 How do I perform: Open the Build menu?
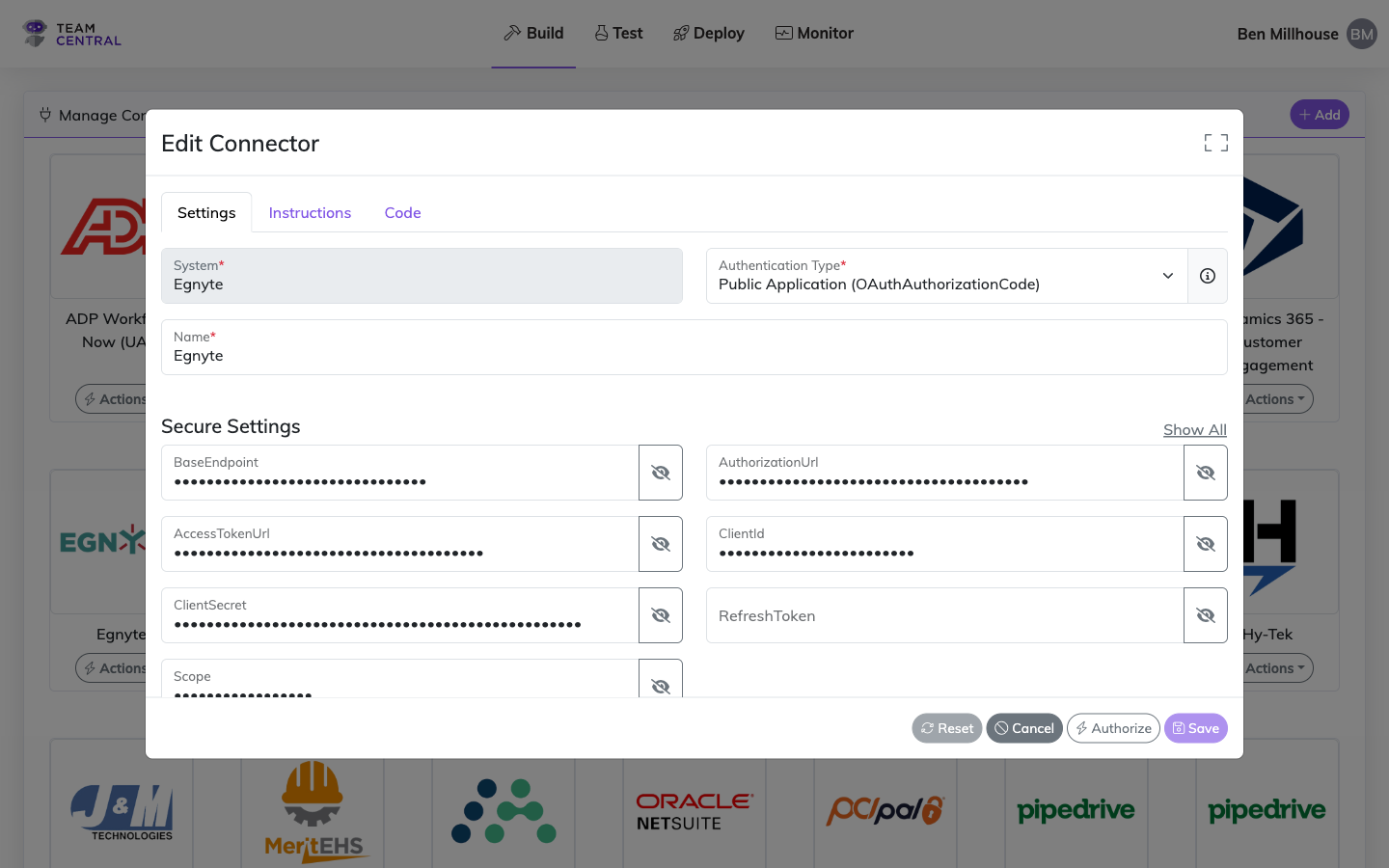coord(533,33)
